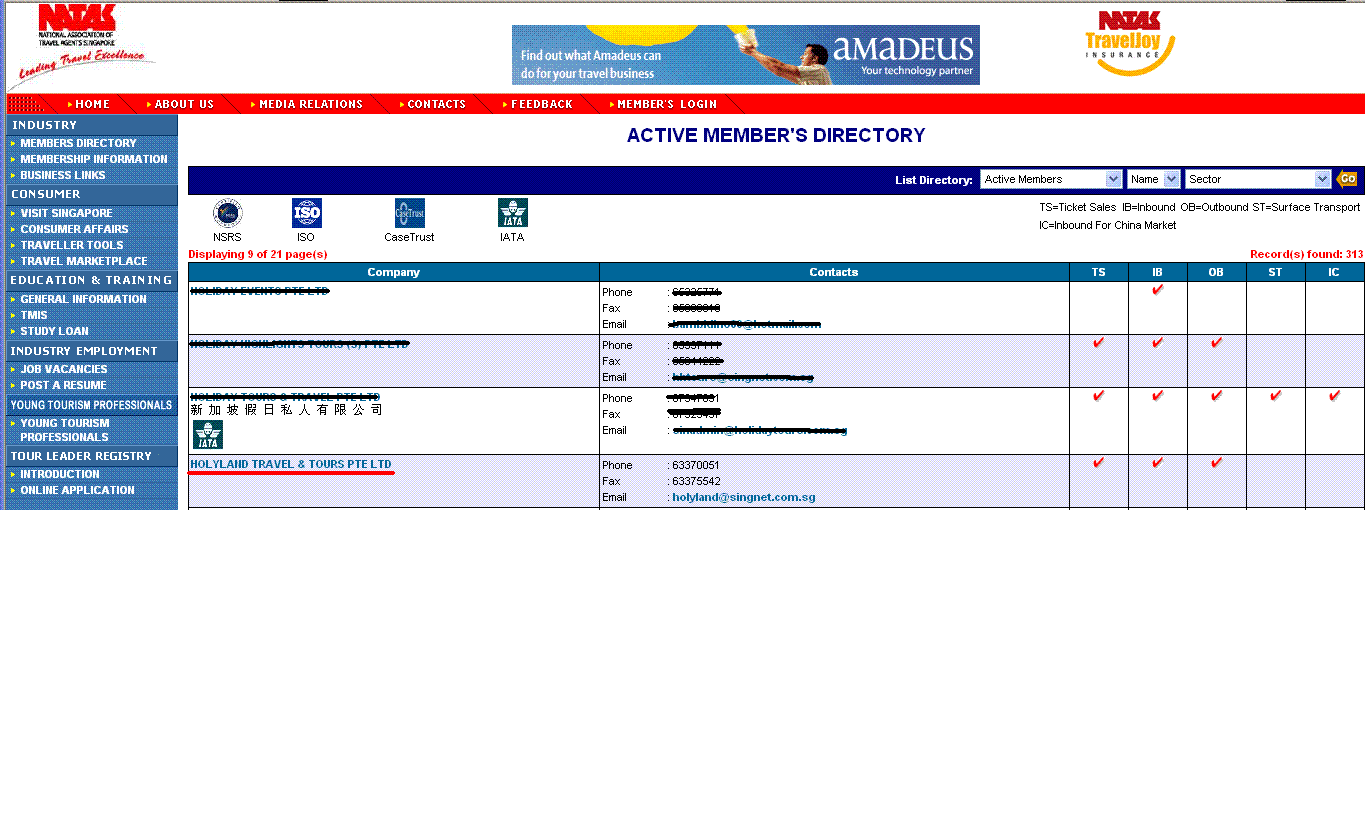Viewport: 1365px width, 832px height.
Task: Click the IATA icon in the legend
Action: tap(512, 213)
